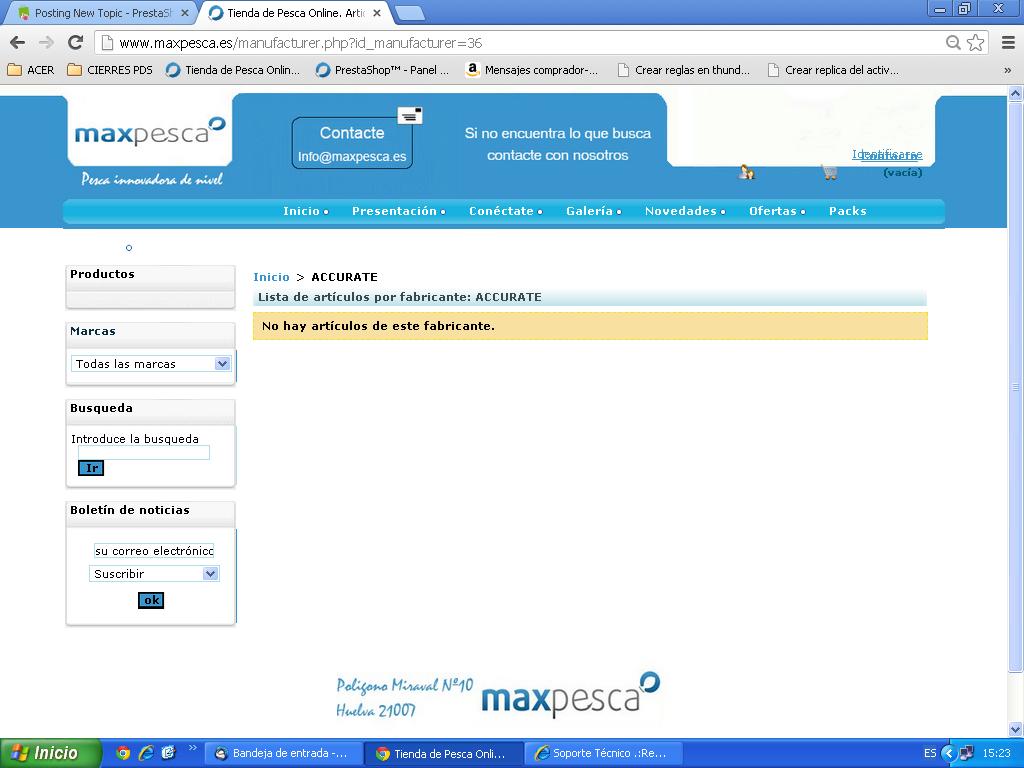Open PrestaShop Panel bookmark
This screenshot has width=1024, height=768.
coord(382,70)
